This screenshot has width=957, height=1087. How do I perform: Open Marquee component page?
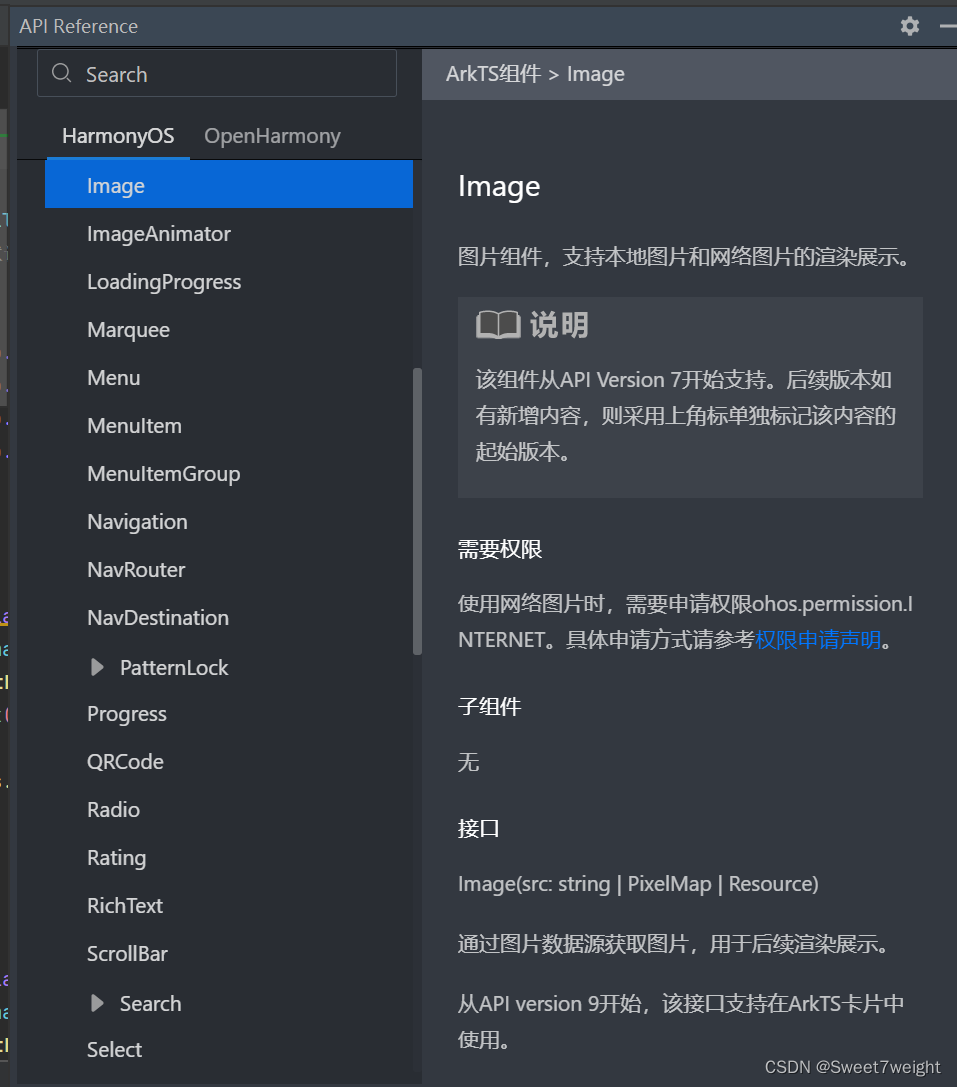pos(128,330)
